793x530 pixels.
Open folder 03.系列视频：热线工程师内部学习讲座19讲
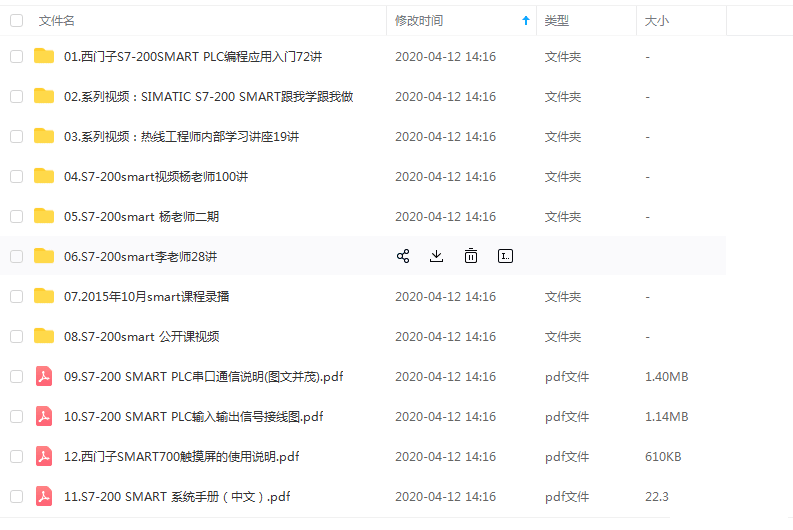point(181,136)
